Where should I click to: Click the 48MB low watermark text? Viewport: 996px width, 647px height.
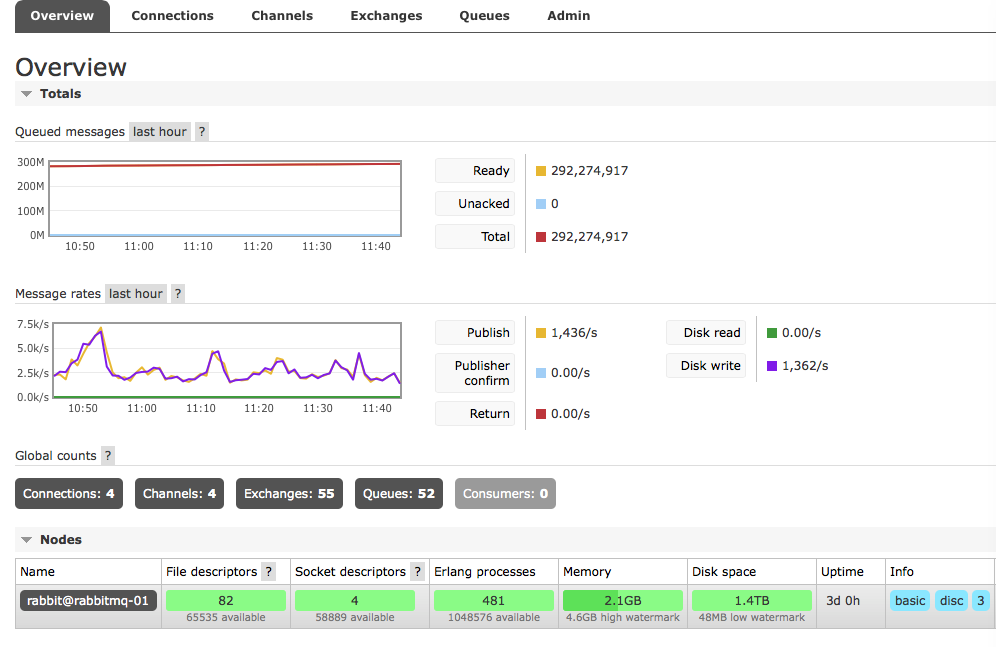(751, 617)
